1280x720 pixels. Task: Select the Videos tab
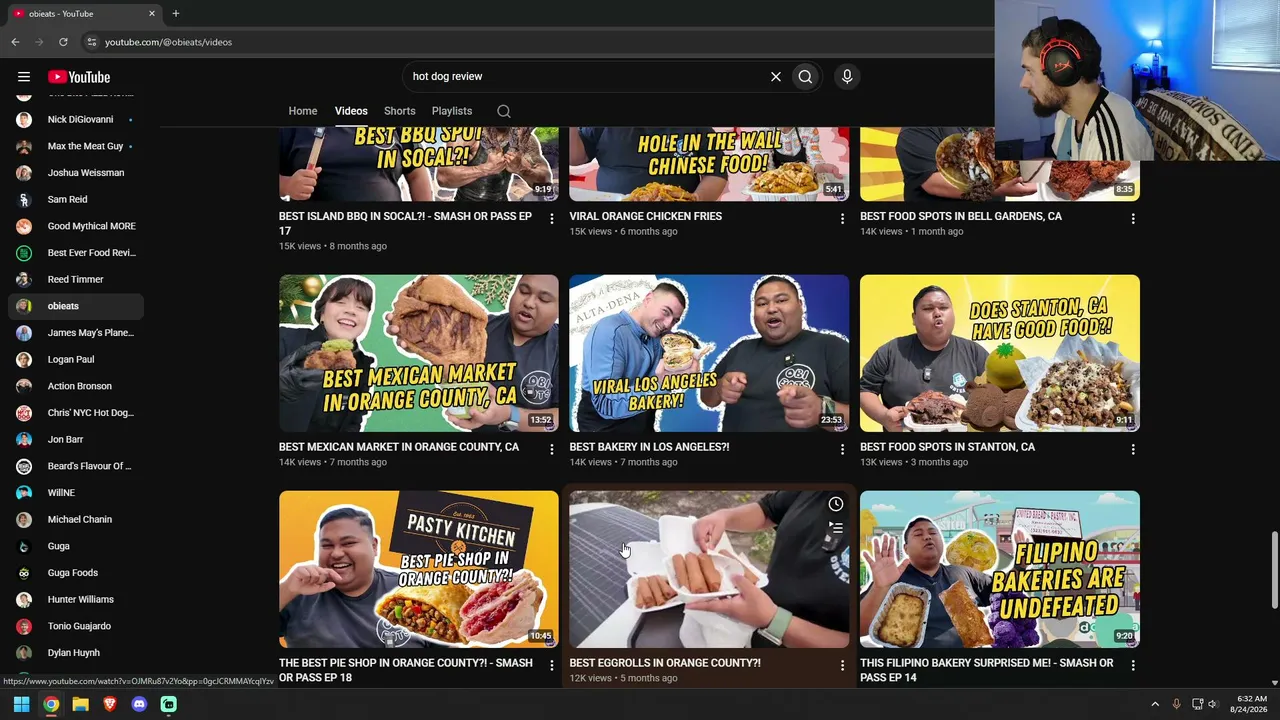[x=351, y=111]
